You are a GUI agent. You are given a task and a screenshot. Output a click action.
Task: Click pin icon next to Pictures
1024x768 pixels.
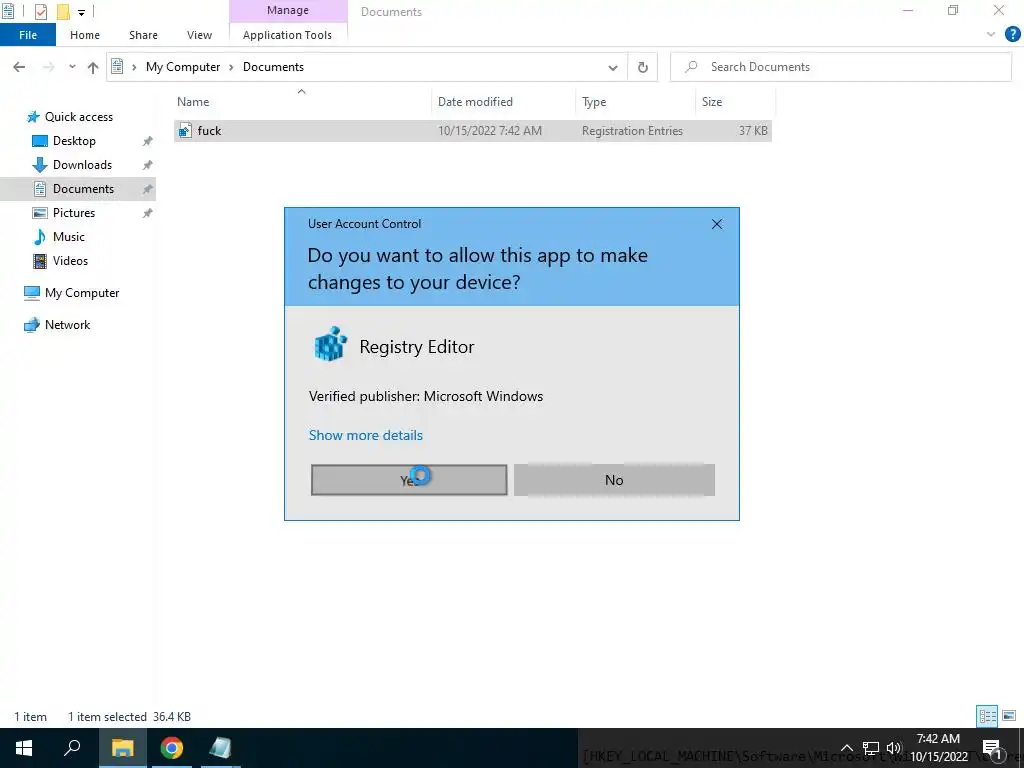(148, 213)
